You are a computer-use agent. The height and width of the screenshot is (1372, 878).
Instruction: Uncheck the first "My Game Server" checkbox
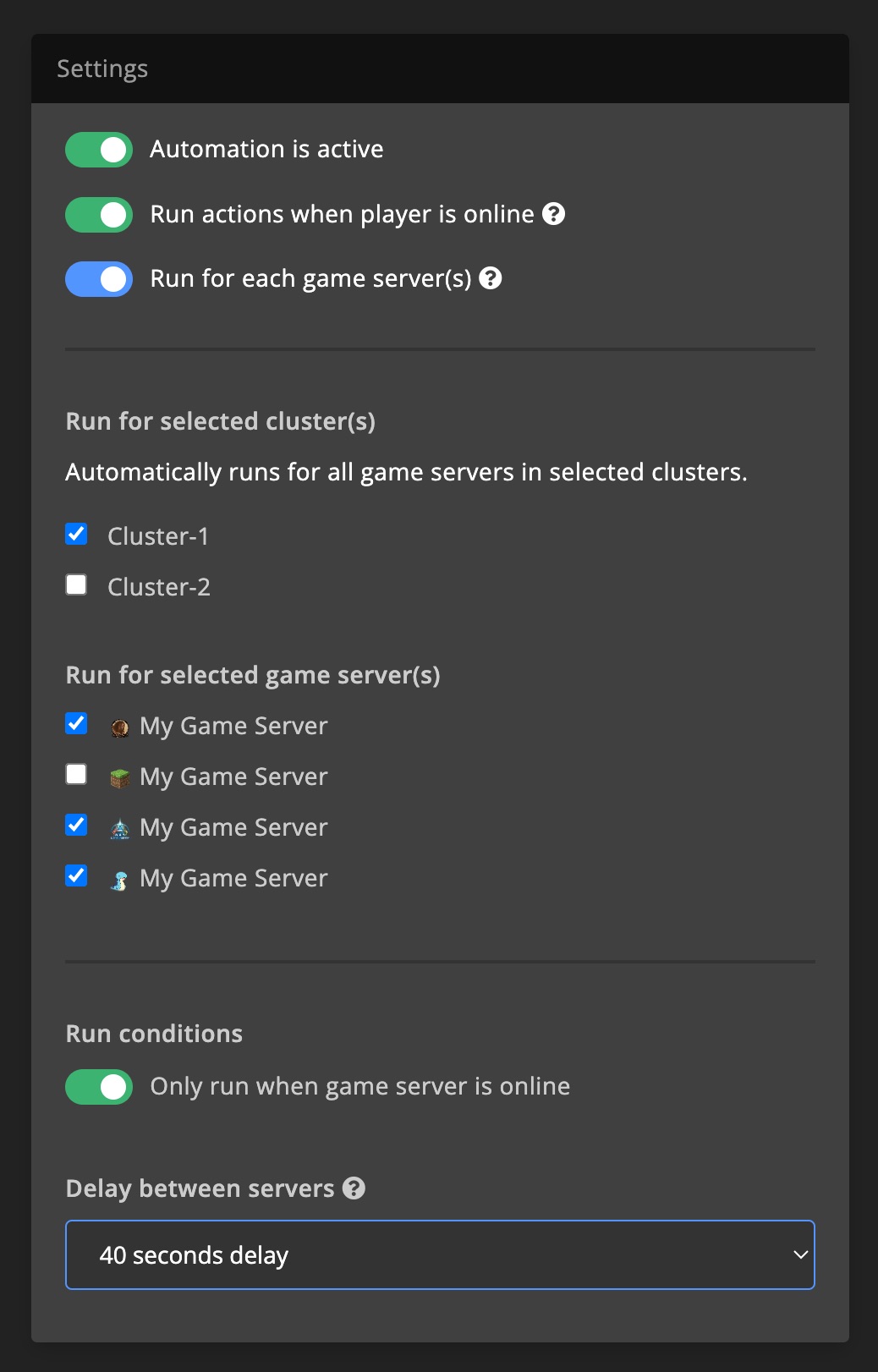tap(76, 722)
